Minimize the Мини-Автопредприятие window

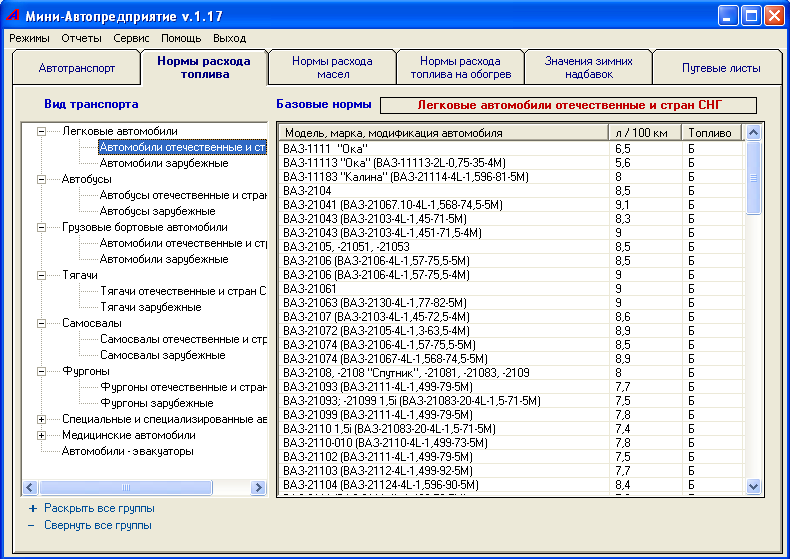728,16
